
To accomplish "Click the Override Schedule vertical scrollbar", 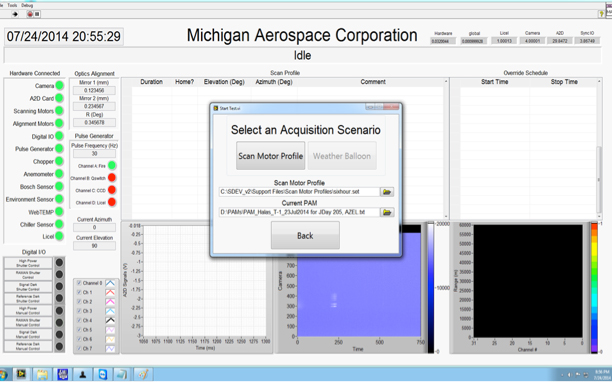I will pyautogui.click(x=599, y=148).
